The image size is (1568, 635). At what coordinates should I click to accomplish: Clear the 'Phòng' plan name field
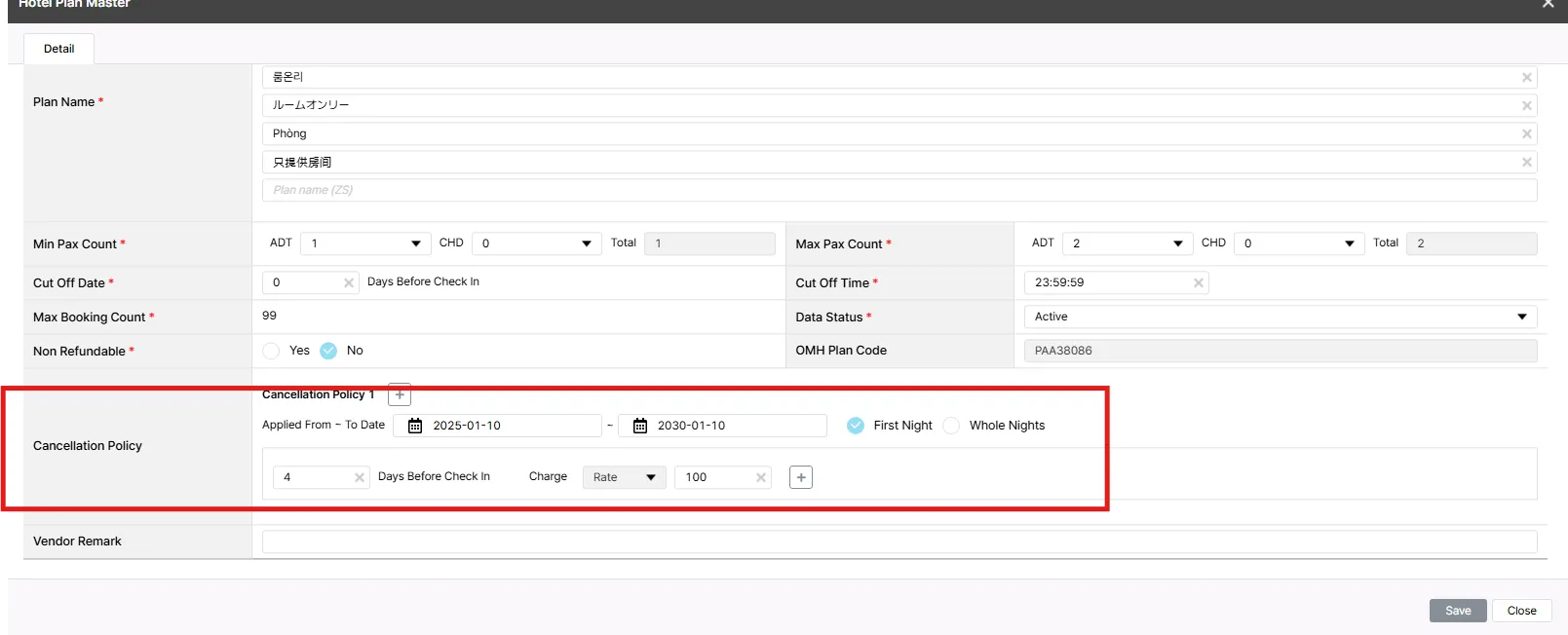(x=1526, y=133)
